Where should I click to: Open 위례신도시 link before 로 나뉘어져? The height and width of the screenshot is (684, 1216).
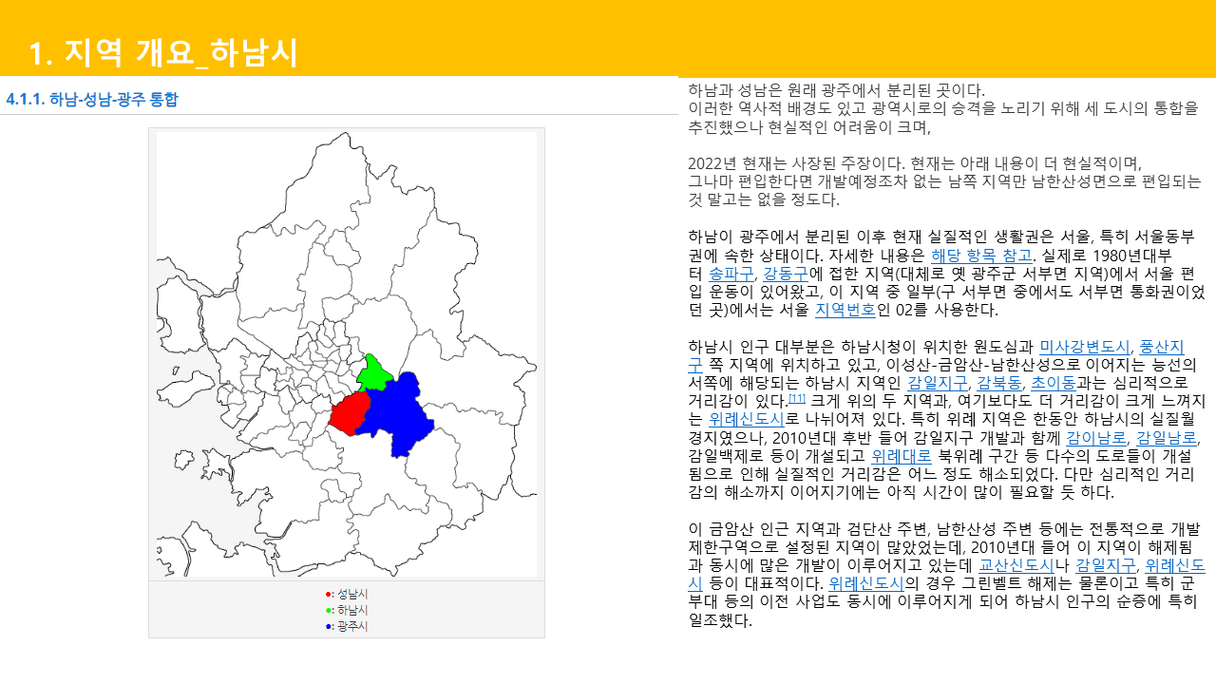click(746, 420)
